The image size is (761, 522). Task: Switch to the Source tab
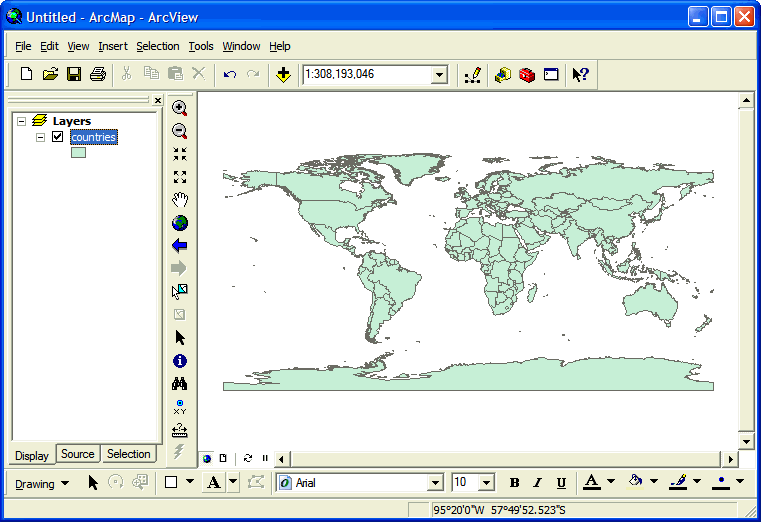pyautogui.click(x=78, y=454)
